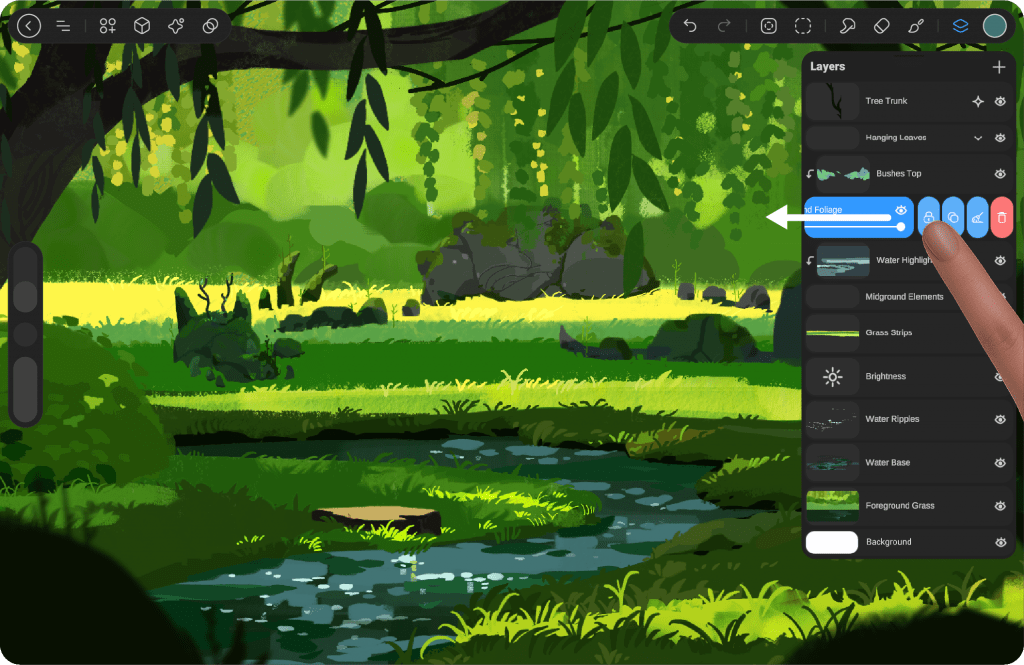Add a new layer with plus button
Viewport: 1024px width, 665px height.
(998, 67)
